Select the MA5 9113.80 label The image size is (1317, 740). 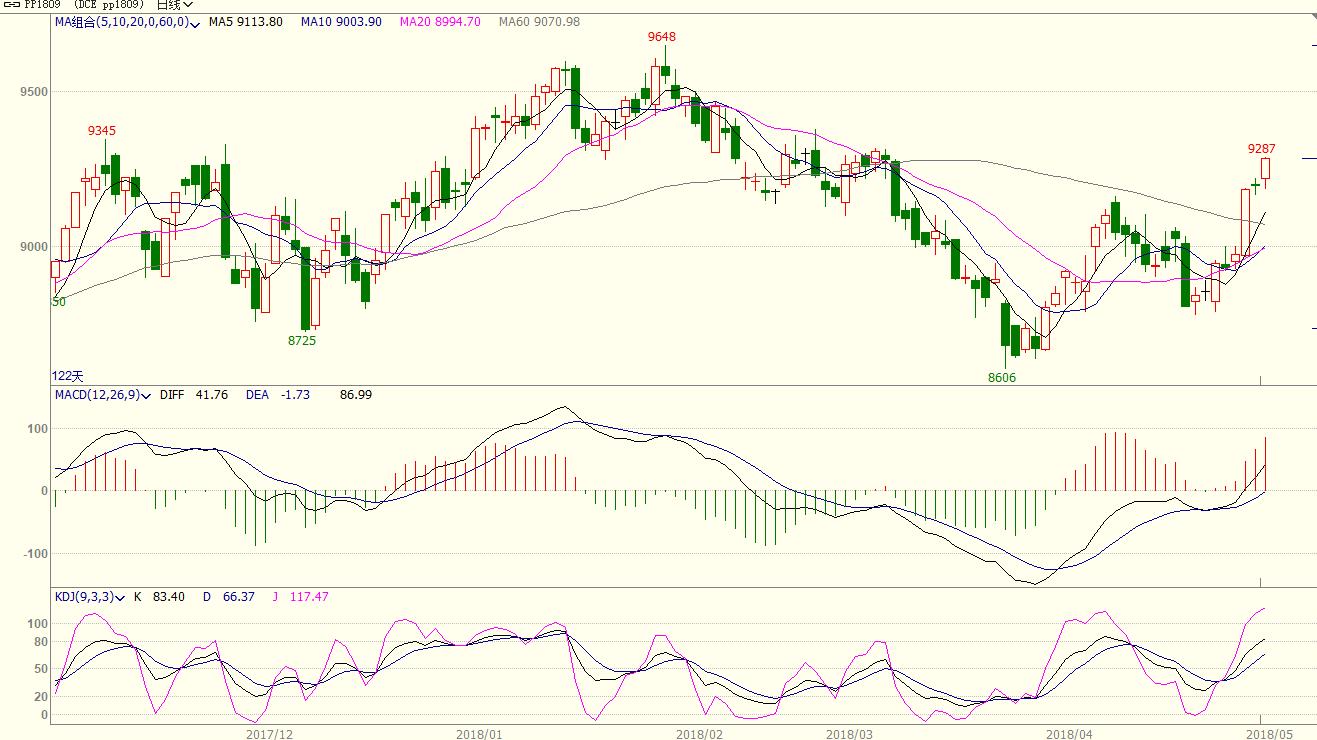click(245, 22)
